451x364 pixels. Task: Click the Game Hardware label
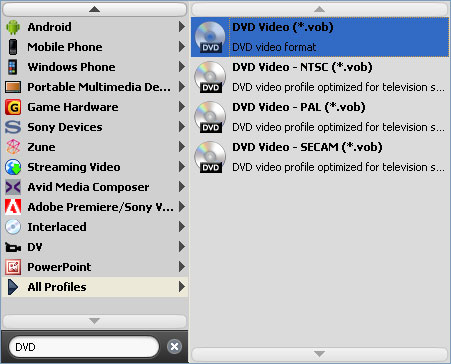pos(73,107)
